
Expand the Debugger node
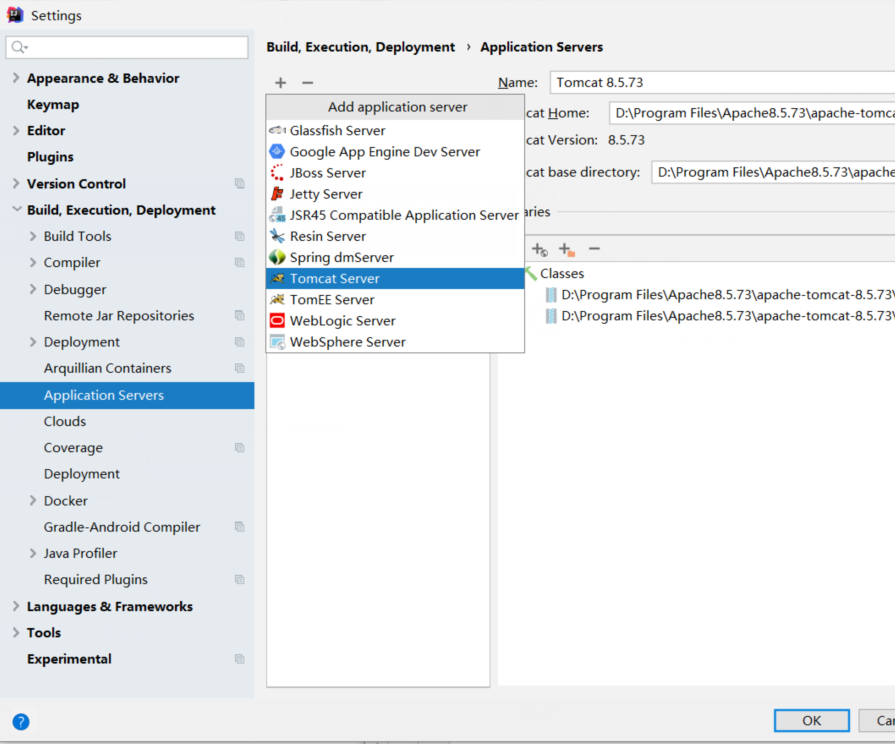point(33,289)
